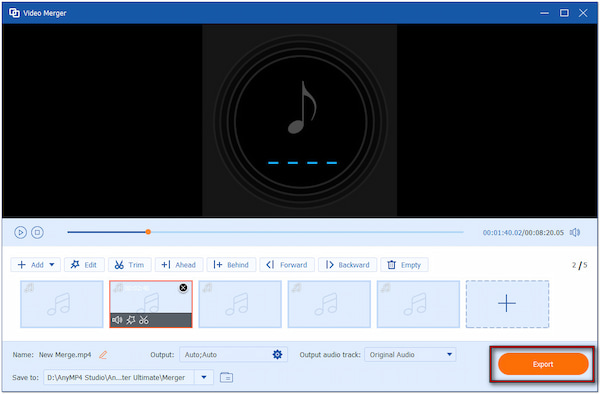Expand the Save to path dropdown arrow

click(204, 378)
